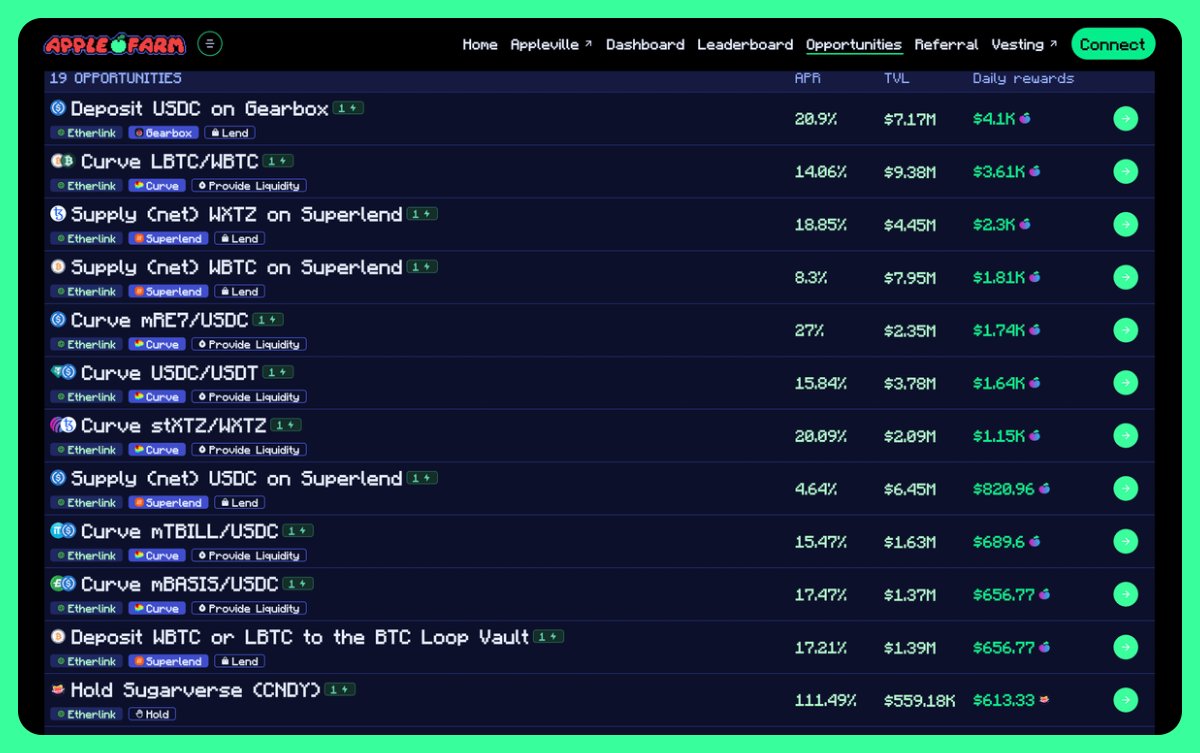This screenshot has width=1200, height=753.
Task: Click the Curve stXTZ/WXTZ token pair icon
Action: click(x=63, y=426)
